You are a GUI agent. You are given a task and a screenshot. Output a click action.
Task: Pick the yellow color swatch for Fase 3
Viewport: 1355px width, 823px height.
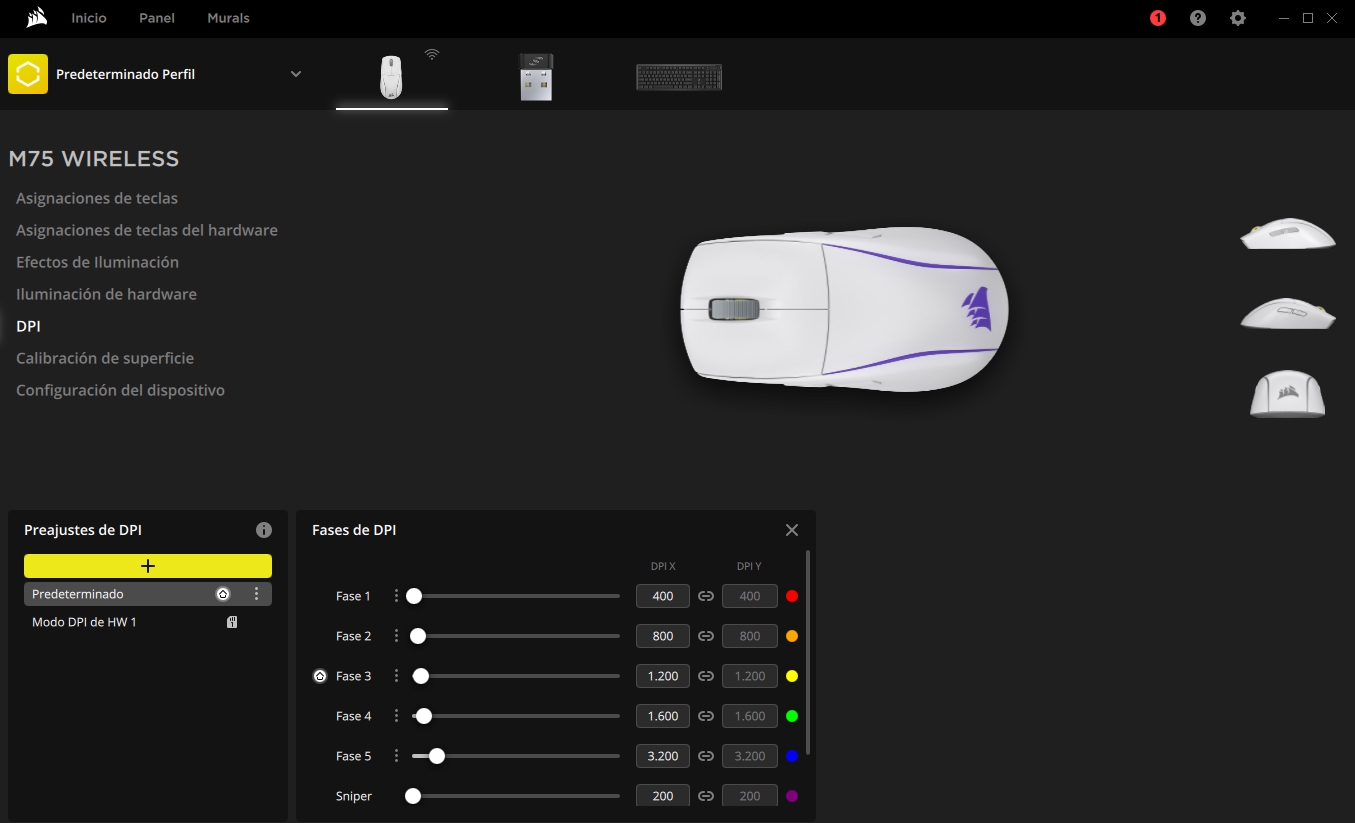pyautogui.click(x=792, y=676)
